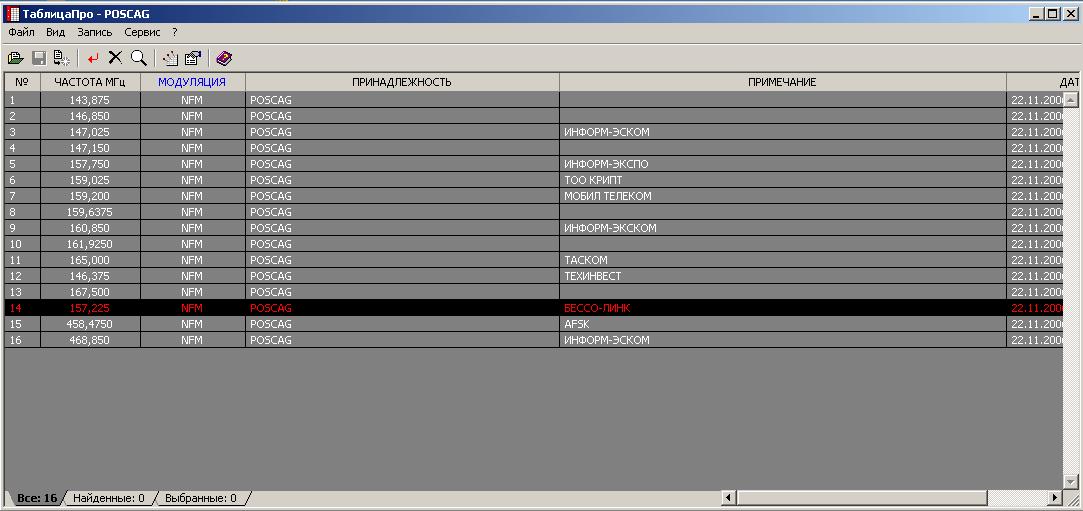Viewport: 1083px width, 511px height.
Task: Select frequency cell 167,500
Action: coord(90,292)
